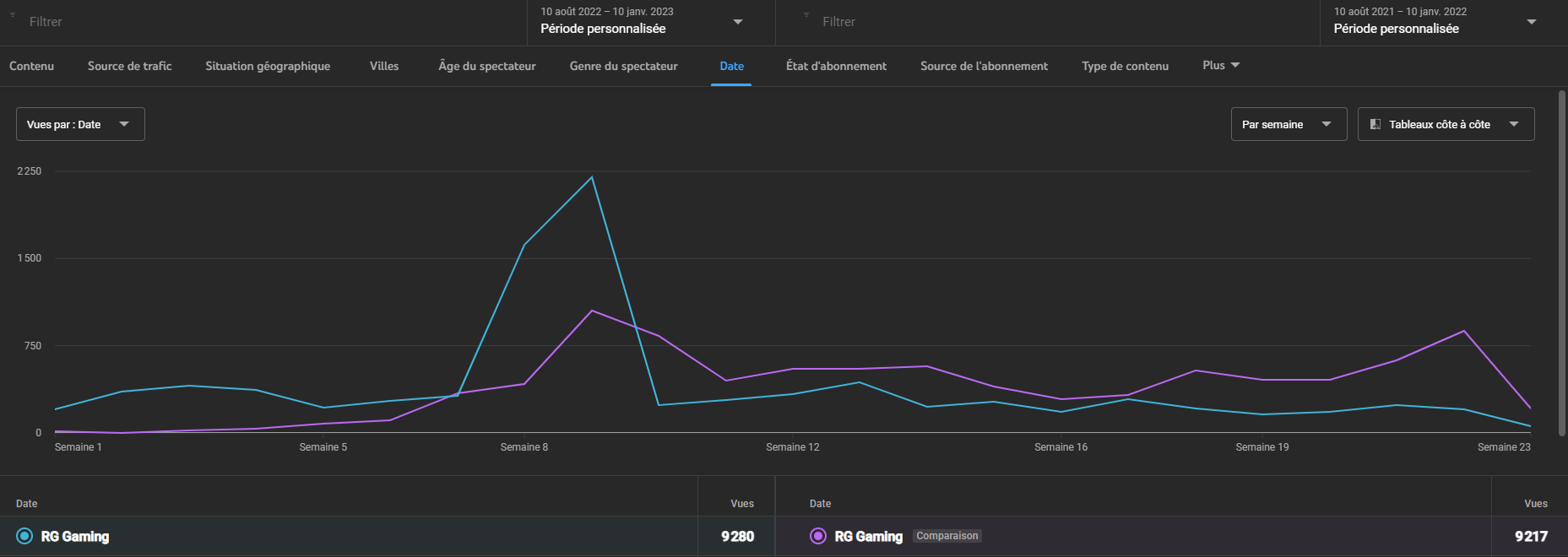
Task: Open the État d'abonnement tab
Action: pyautogui.click(x=836, y=66)
